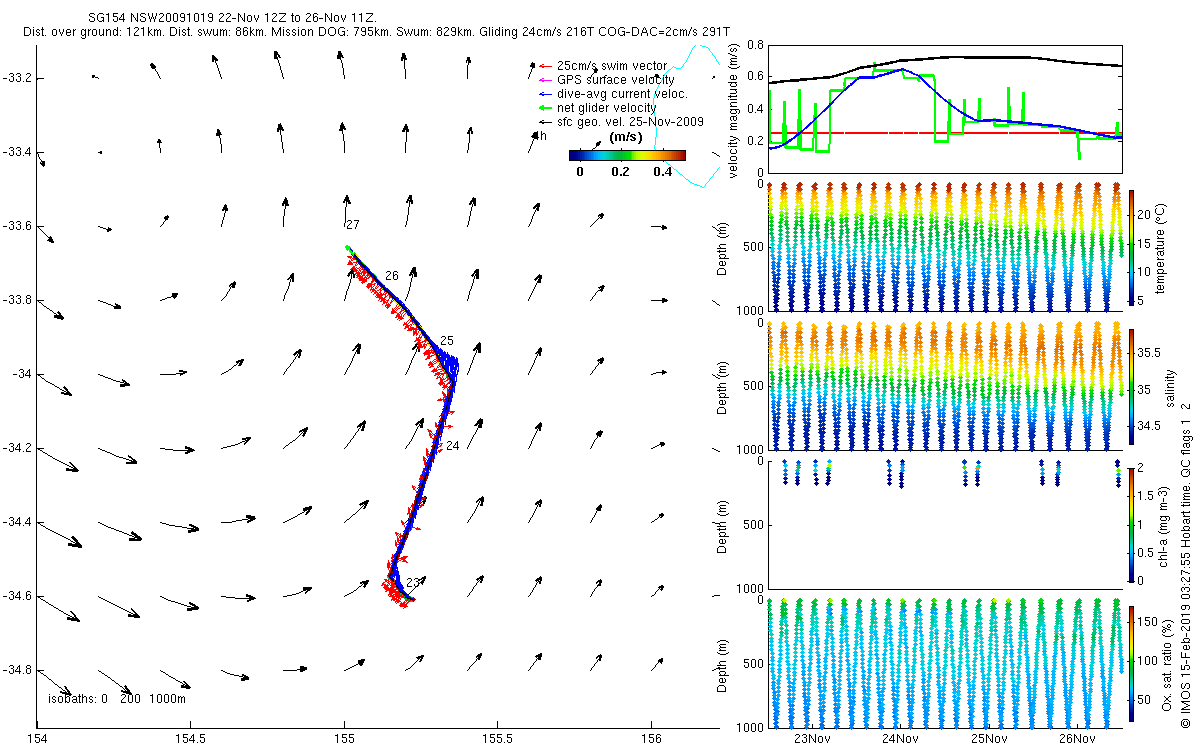Viewport: 1200px width, 750px height.
Task: Click day marker 26 on glider track
Action: tap(391, 276)
